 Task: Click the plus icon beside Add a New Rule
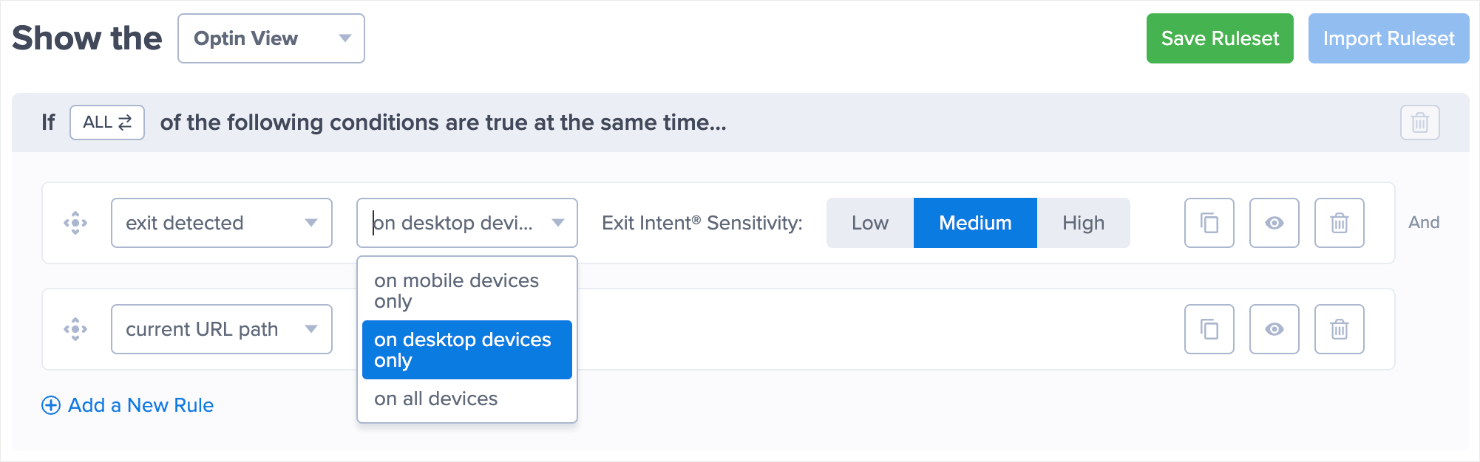point(51,405)
